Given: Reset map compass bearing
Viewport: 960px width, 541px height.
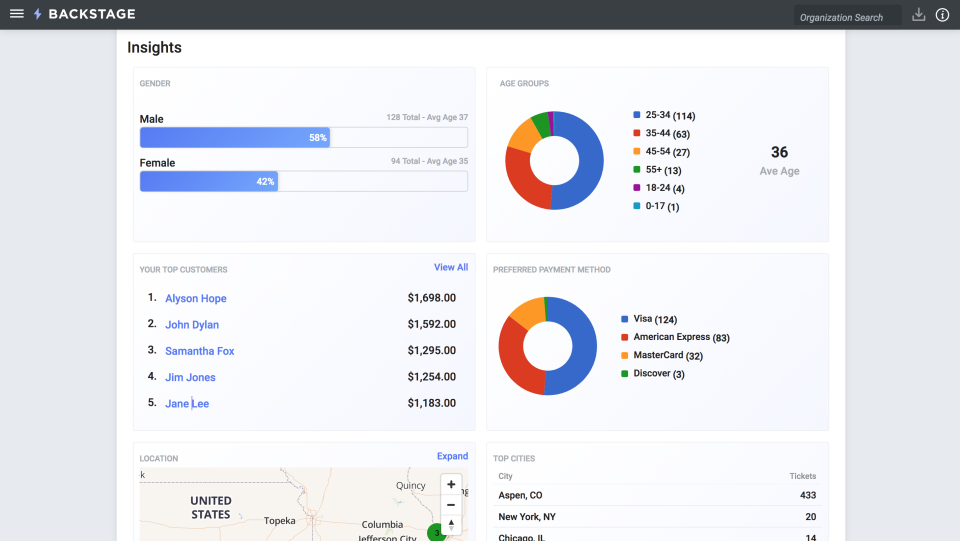Looking at the screenshot, I should click(451, 525).
